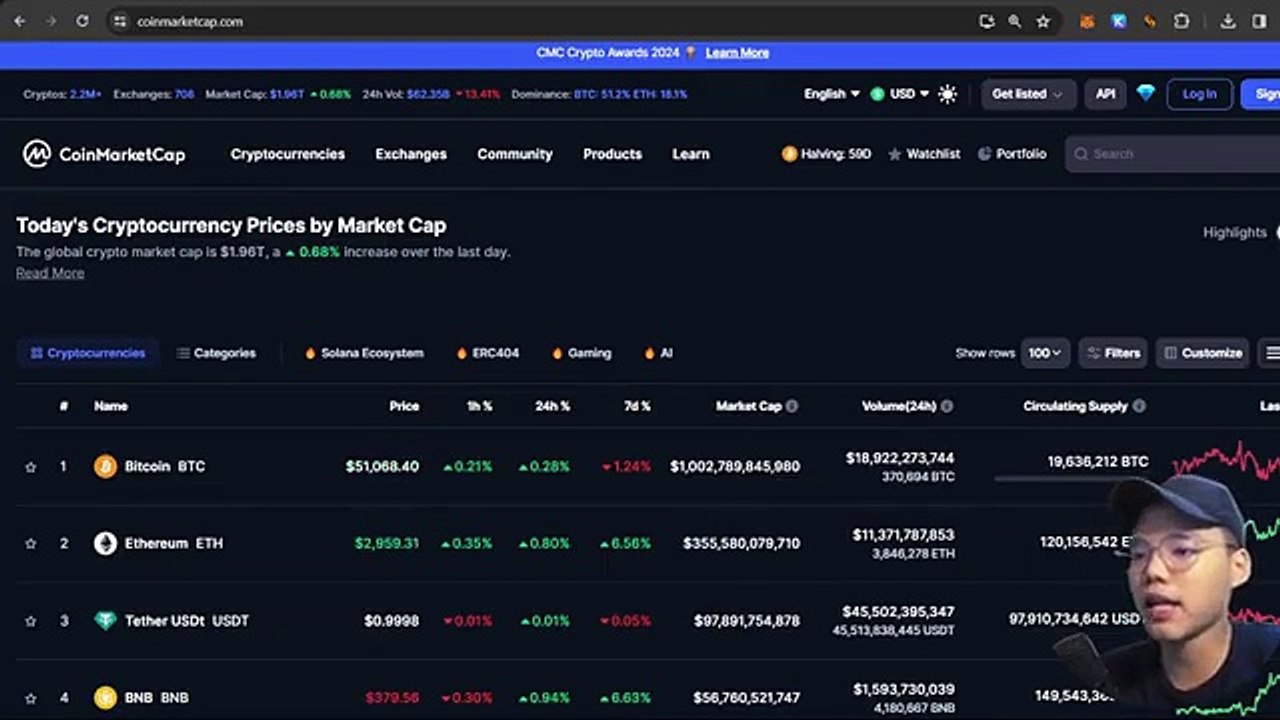Sort by the 1h % column header

point(479,406)
